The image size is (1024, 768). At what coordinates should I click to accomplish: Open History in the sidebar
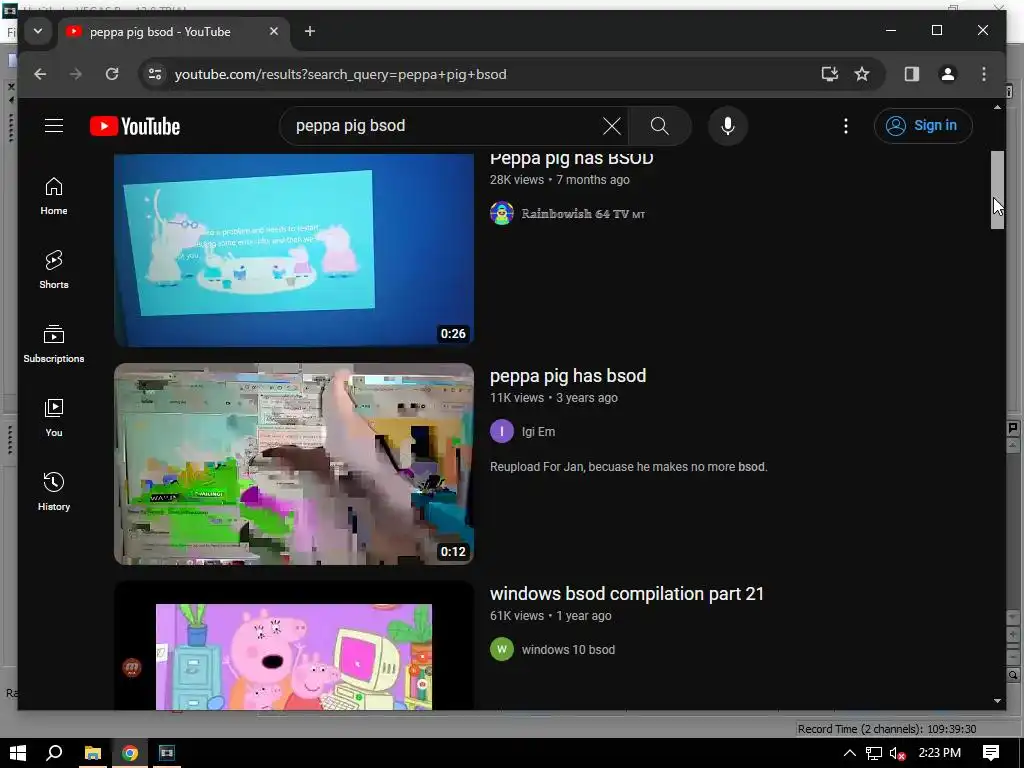54,492
